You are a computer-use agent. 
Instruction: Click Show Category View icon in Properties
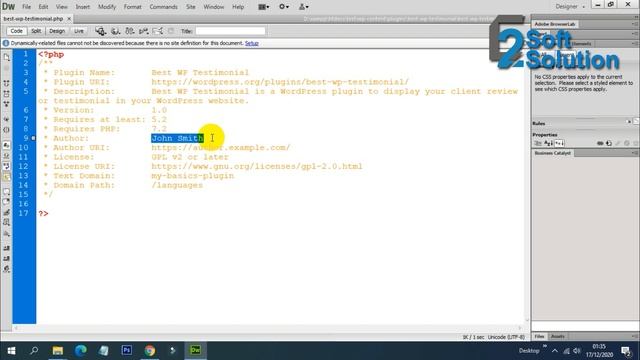[538, 143]
